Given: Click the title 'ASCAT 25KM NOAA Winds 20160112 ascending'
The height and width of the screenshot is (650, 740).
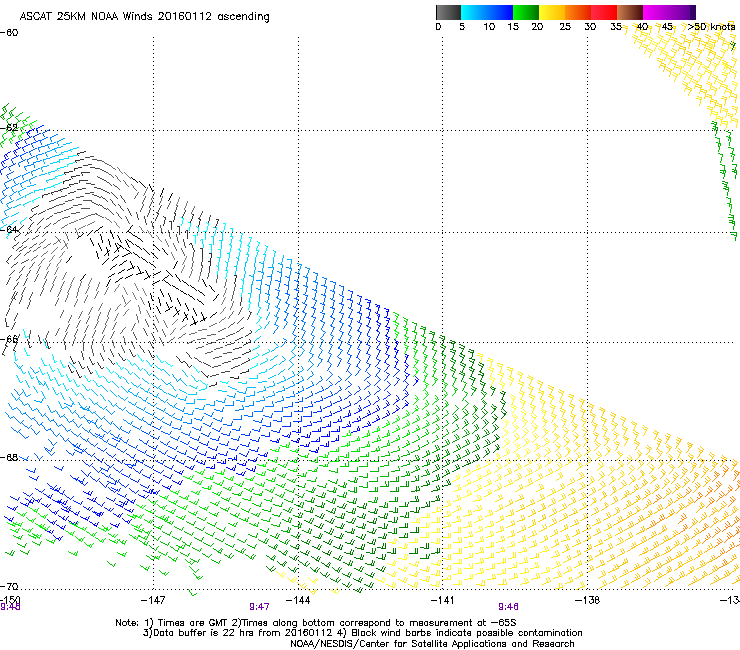Looking at the screenshot, I should 144,17.
